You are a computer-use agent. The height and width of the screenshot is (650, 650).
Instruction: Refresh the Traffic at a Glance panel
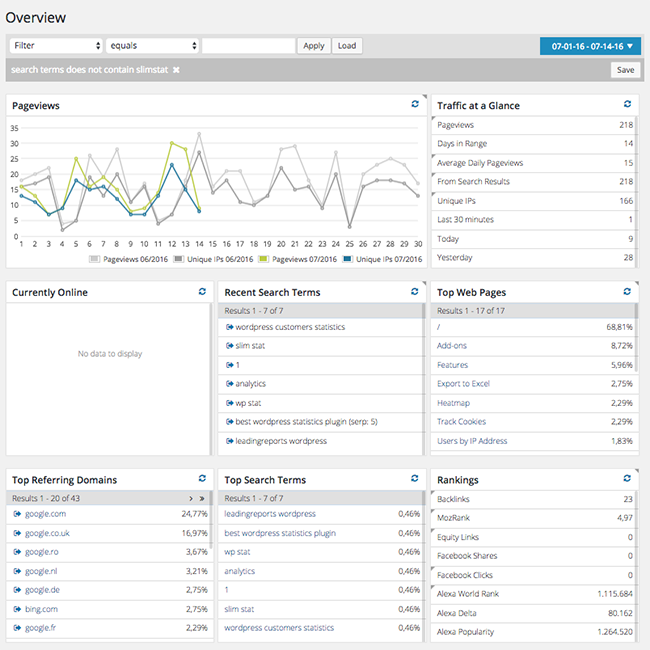(x=627, y=104)
